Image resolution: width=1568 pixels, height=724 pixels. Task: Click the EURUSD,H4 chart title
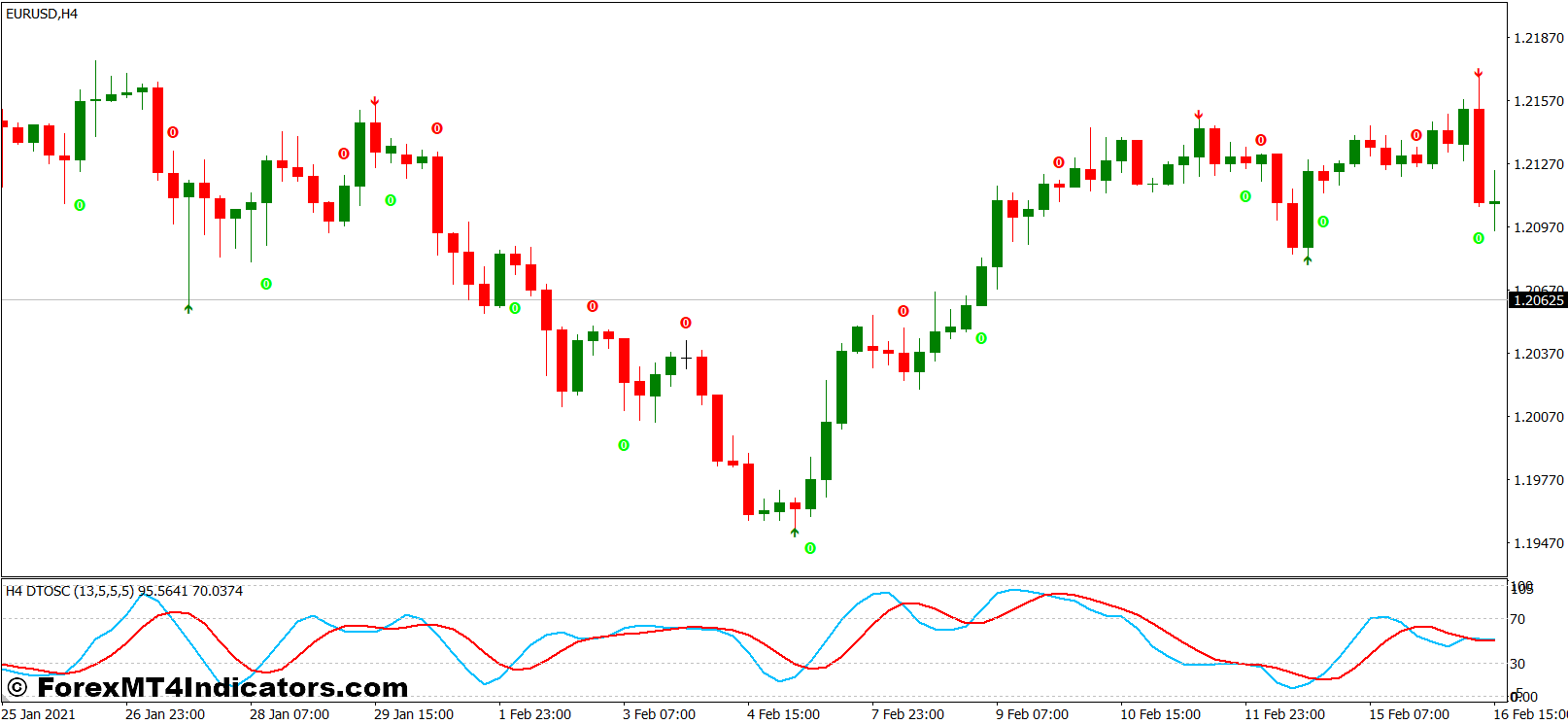42,14
